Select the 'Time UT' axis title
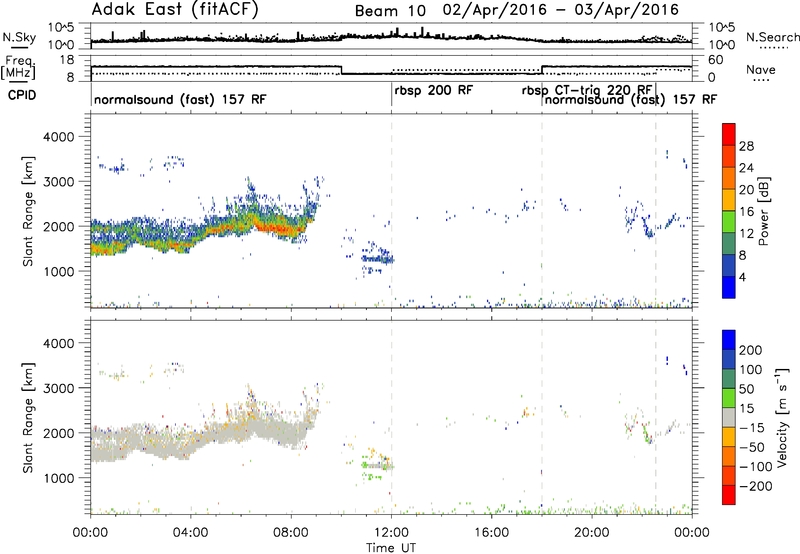Screen dimensions: 800x554 click(x=391, y=547)
